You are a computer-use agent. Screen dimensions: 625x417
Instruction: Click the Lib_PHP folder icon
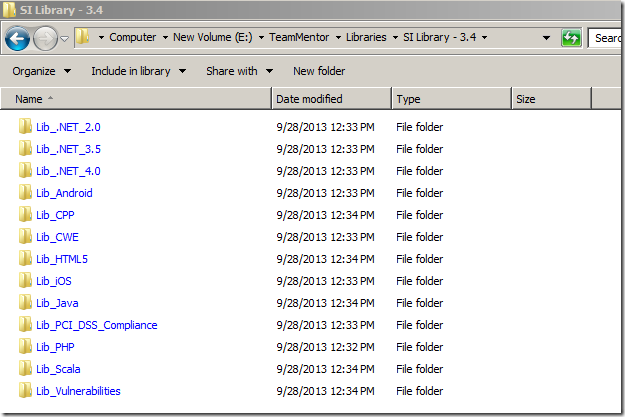point(25,347)
